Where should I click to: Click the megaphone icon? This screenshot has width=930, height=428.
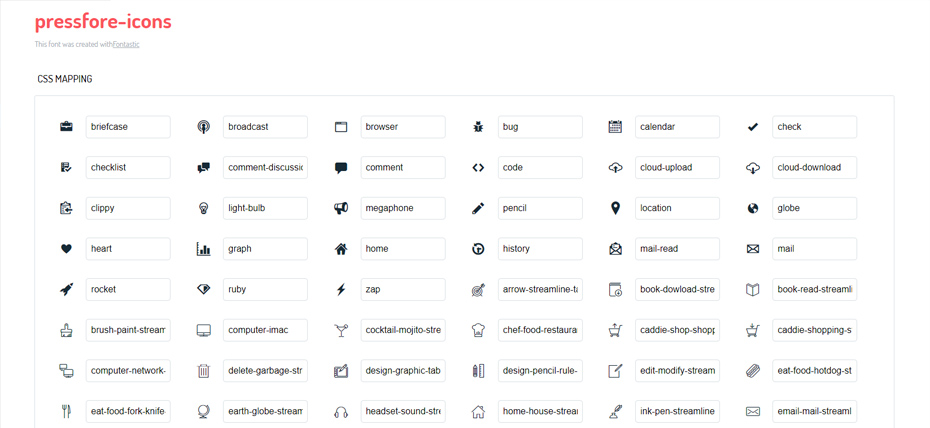click(x=341, y=208)
